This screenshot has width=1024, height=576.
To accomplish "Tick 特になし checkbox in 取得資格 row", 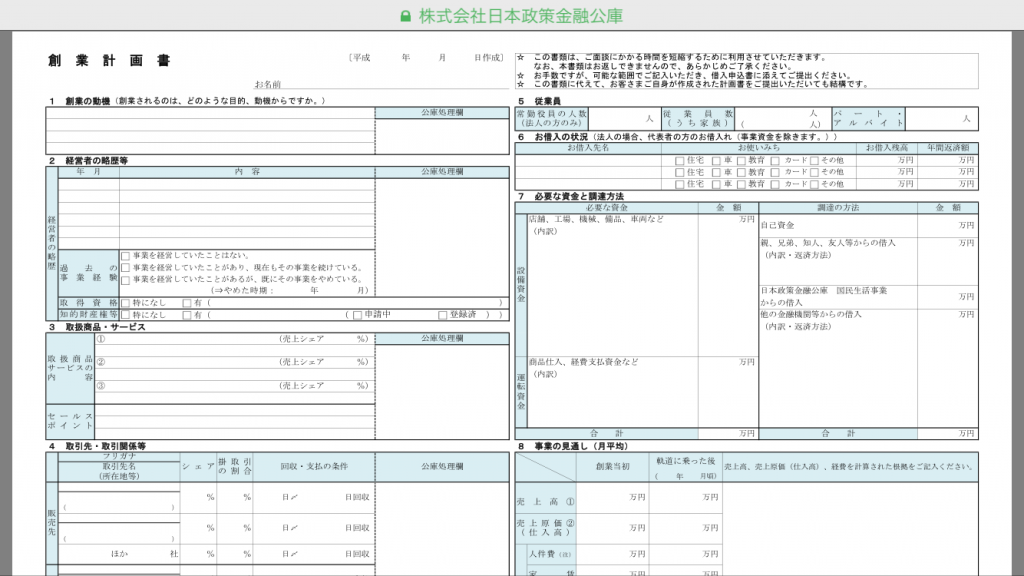I will pos(125,303).
